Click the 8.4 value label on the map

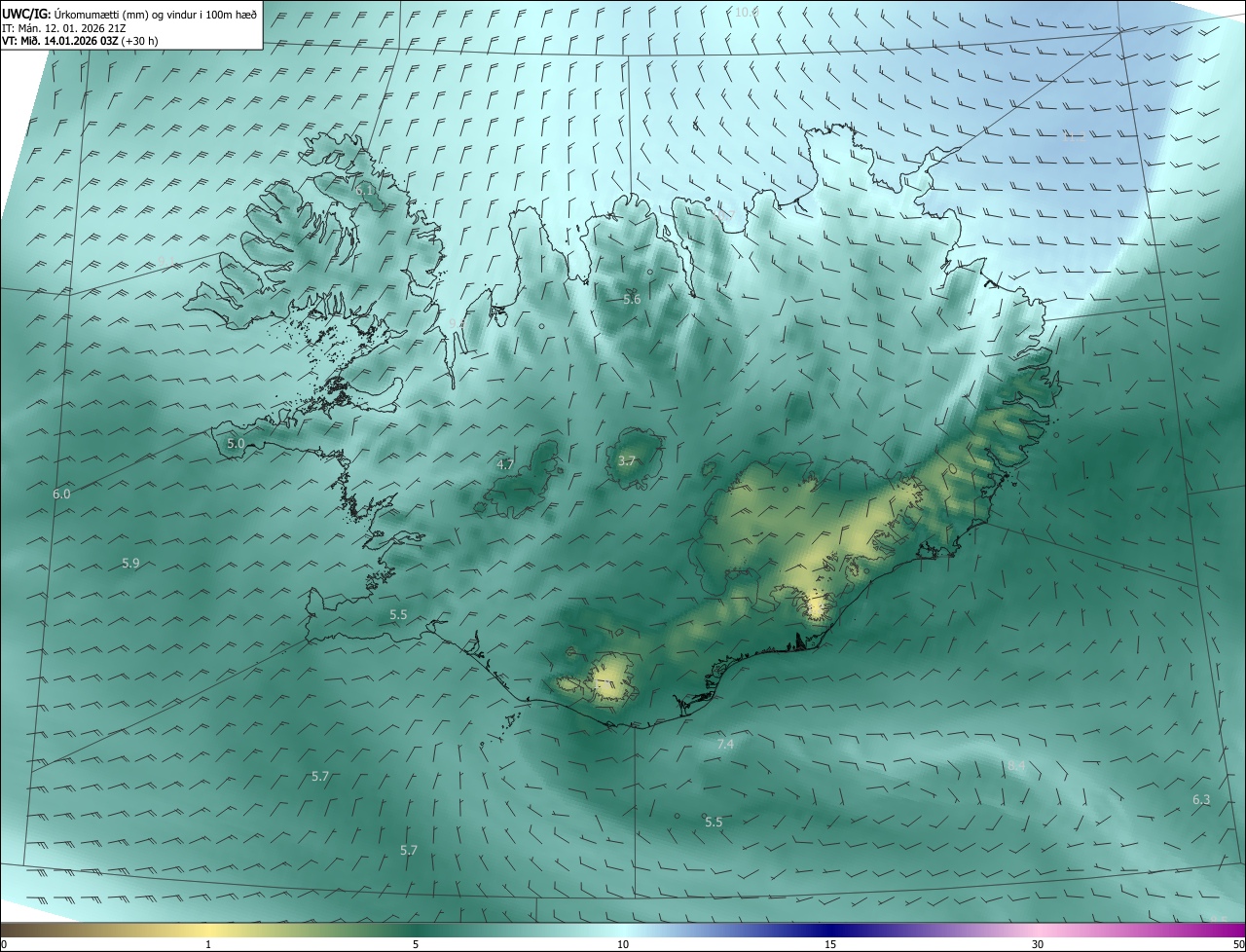[1016, 766]
